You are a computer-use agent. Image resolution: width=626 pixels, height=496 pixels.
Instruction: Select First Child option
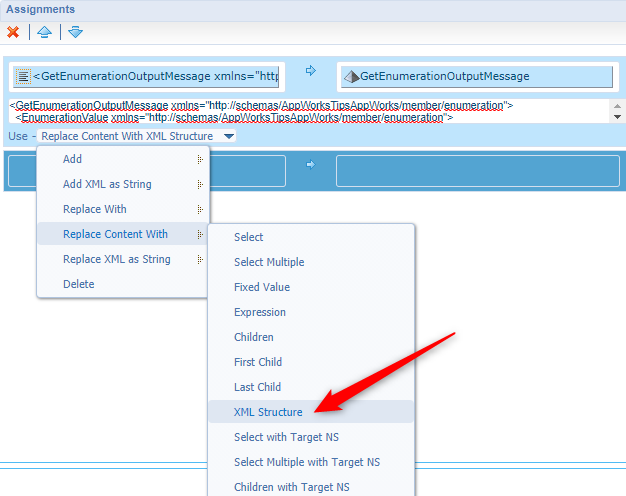pyautogui.click(x=257, y=362)
